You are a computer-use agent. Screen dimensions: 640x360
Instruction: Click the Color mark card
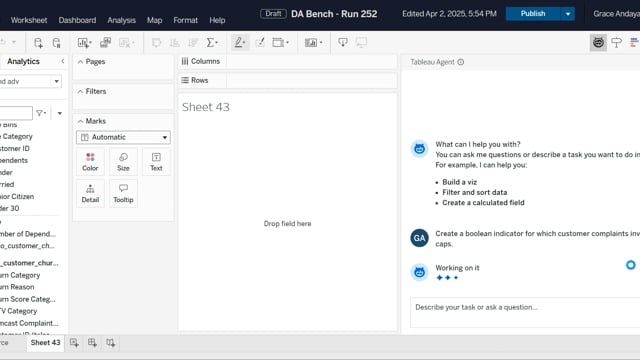click(x=90, y=162)
